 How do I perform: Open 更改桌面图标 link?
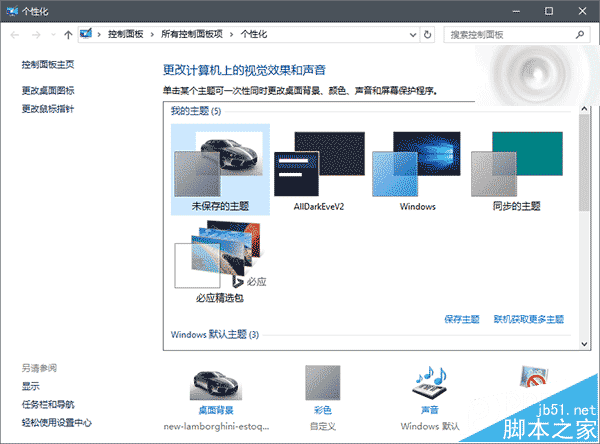[x=48, y=90]
